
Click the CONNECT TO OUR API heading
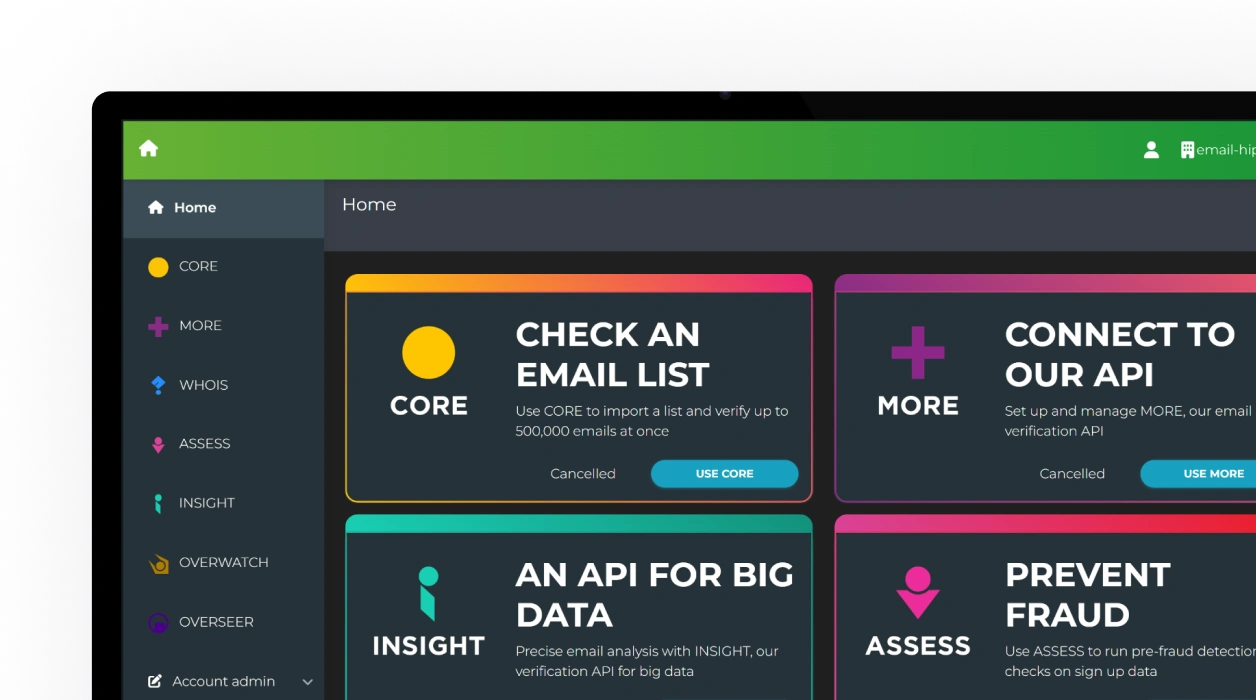coord(1120,354)
